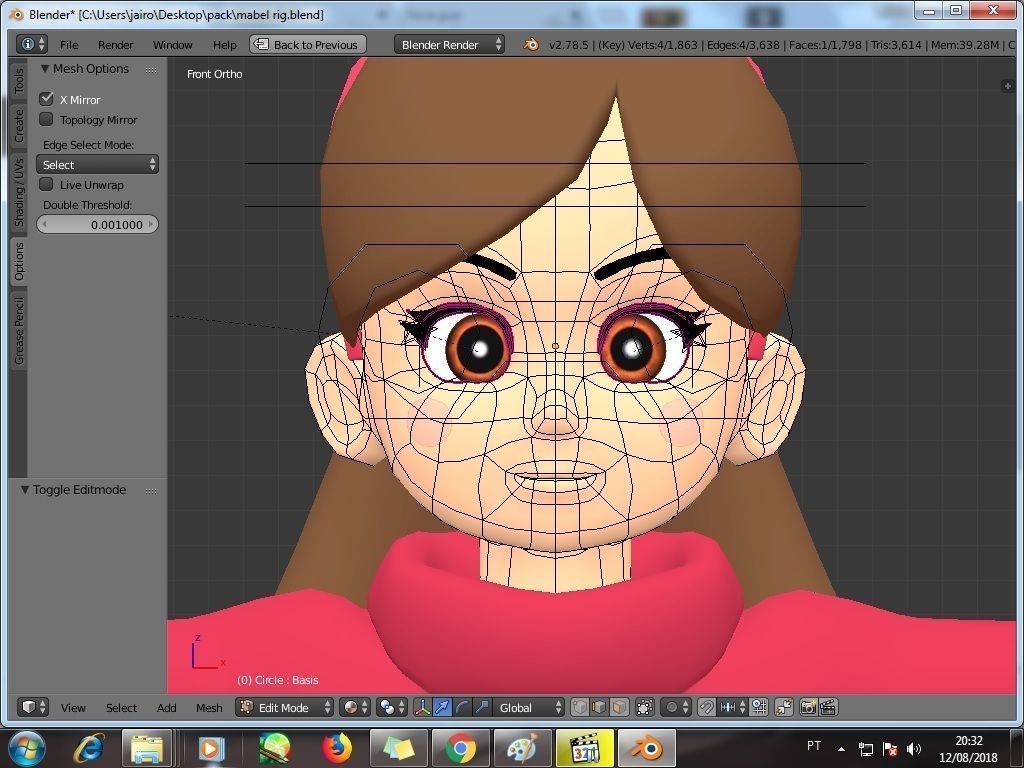Viewport: 1024px width, 768px height.
Task: Open the proportional editing dropdown
Action: click(676, 707)
